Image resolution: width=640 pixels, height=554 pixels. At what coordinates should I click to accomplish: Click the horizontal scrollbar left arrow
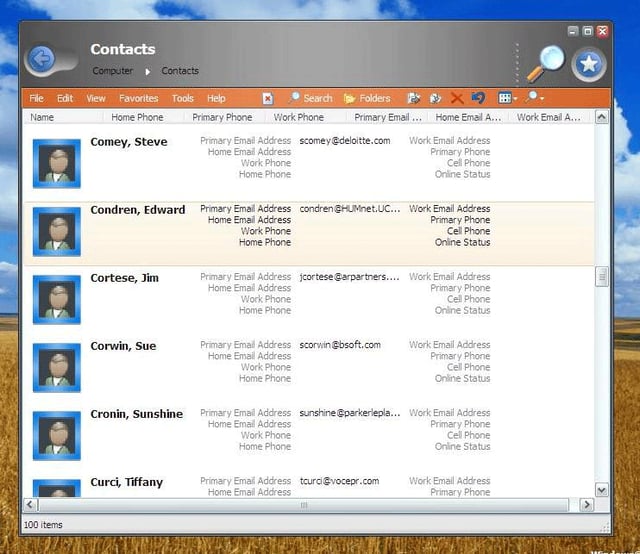[30, 505]
